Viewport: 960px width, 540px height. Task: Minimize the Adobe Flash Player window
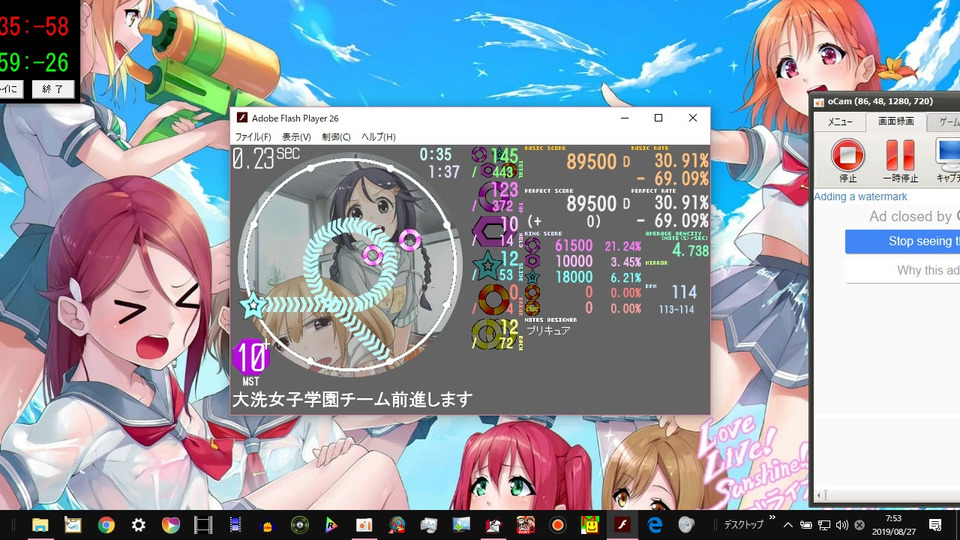[624, 118]
